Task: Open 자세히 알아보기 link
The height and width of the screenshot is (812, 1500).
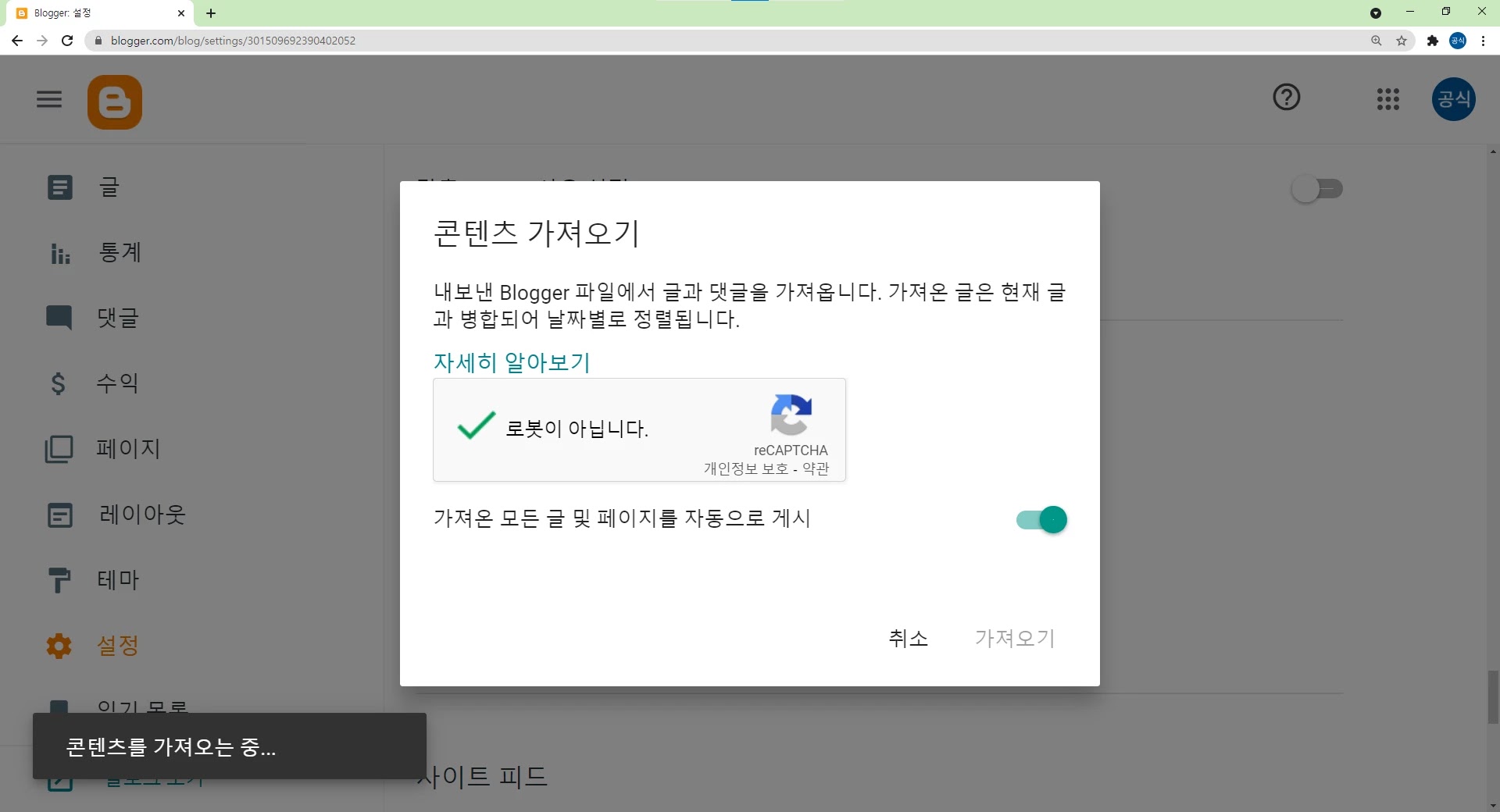Action: 512,362
